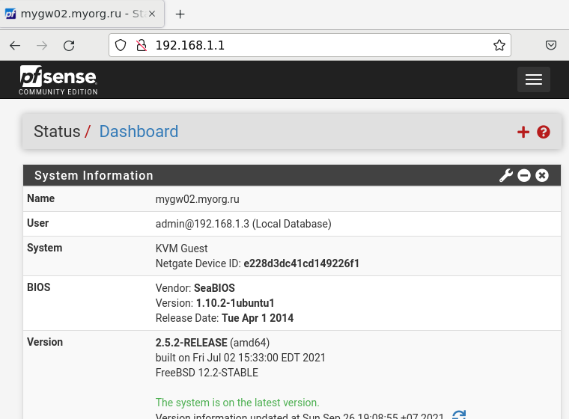Bookmark page with the star icon

[499, 45]
